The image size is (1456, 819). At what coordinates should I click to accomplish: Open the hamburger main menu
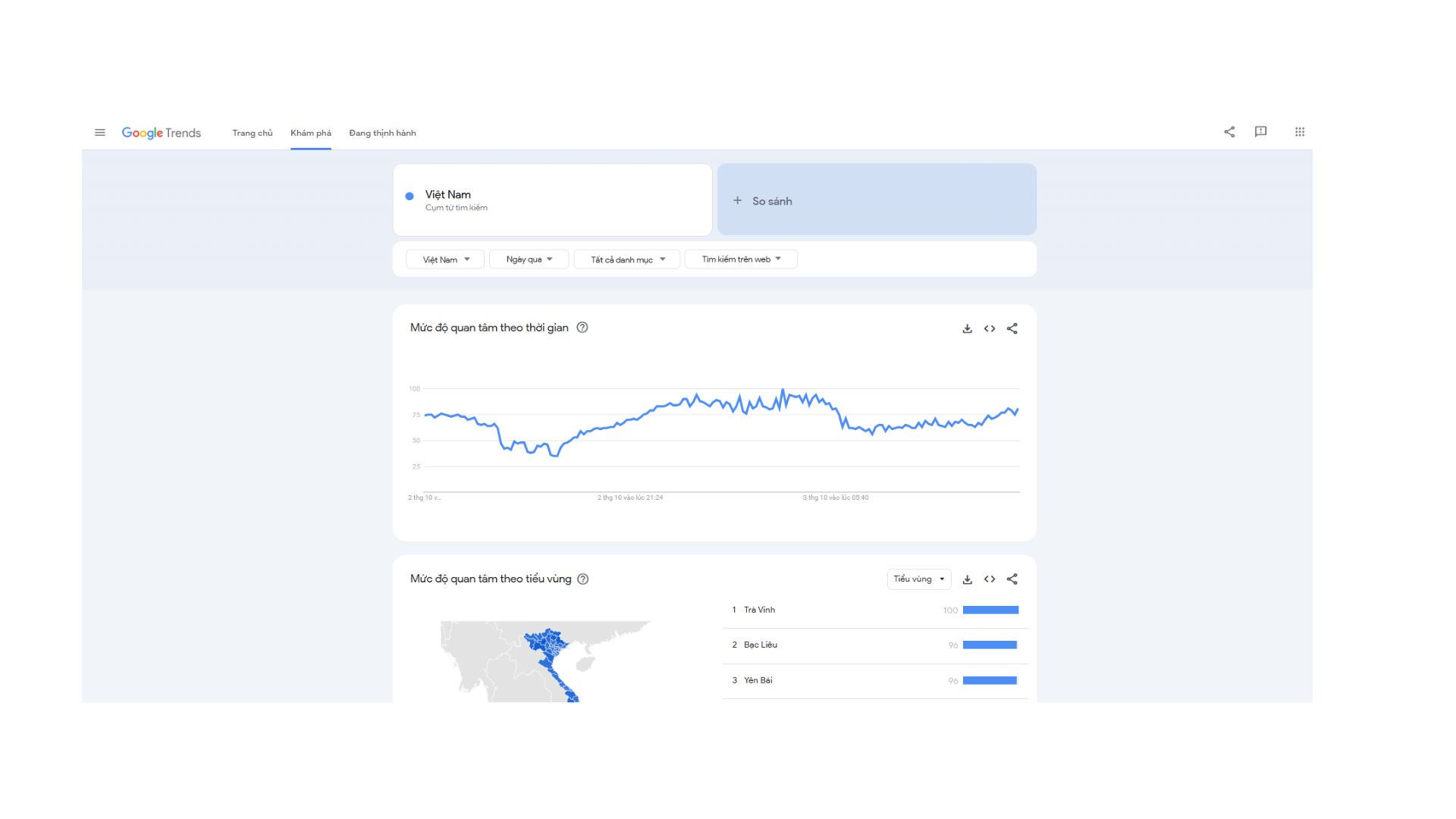click(99, 133)
